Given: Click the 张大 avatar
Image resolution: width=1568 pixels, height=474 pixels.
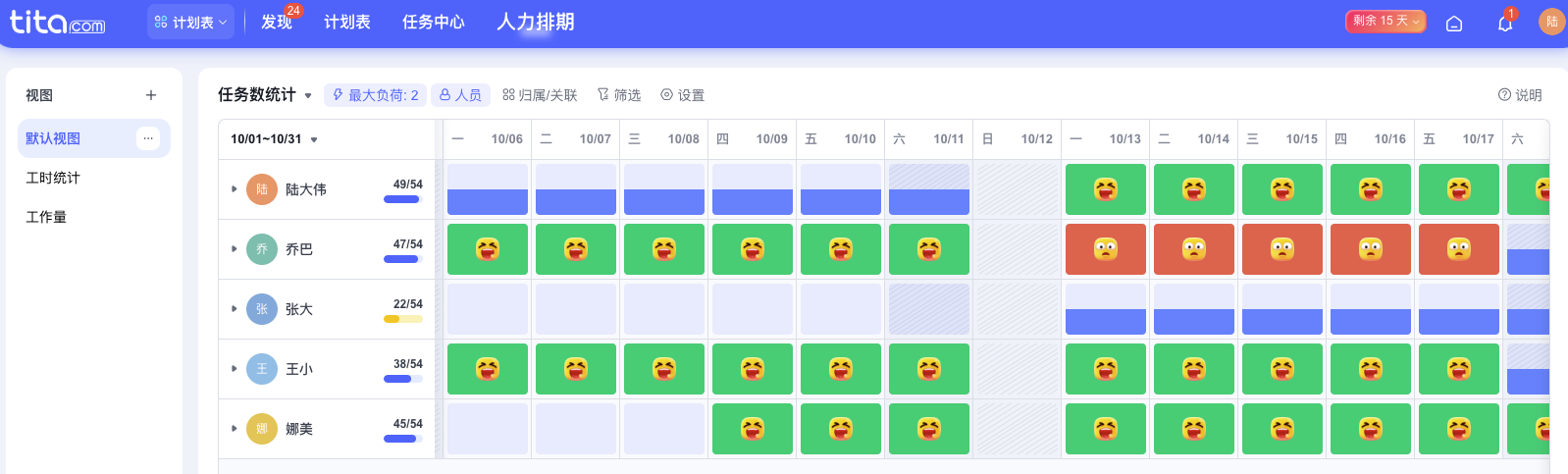Looking at the screenshot, I should 262,309.
